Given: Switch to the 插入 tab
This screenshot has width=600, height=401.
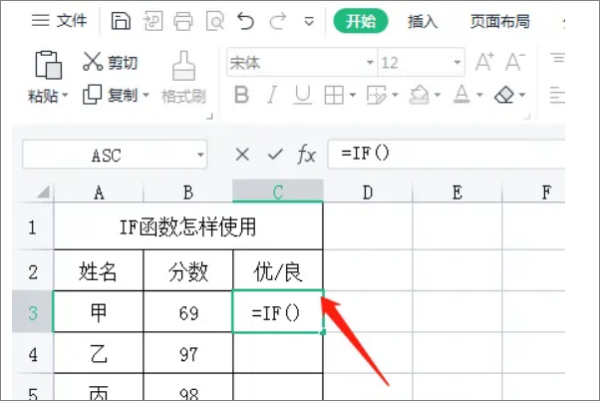Looking at the screenshot, I should pos(422,21).
